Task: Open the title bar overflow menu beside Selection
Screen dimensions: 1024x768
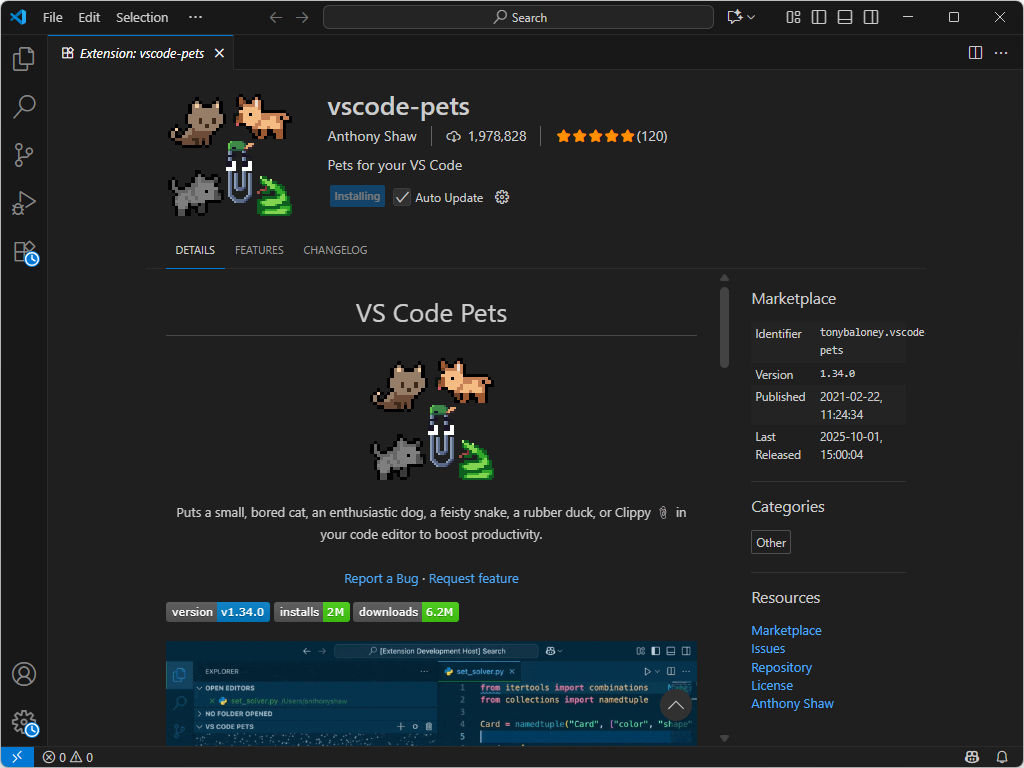Action: tap(196, 17)
